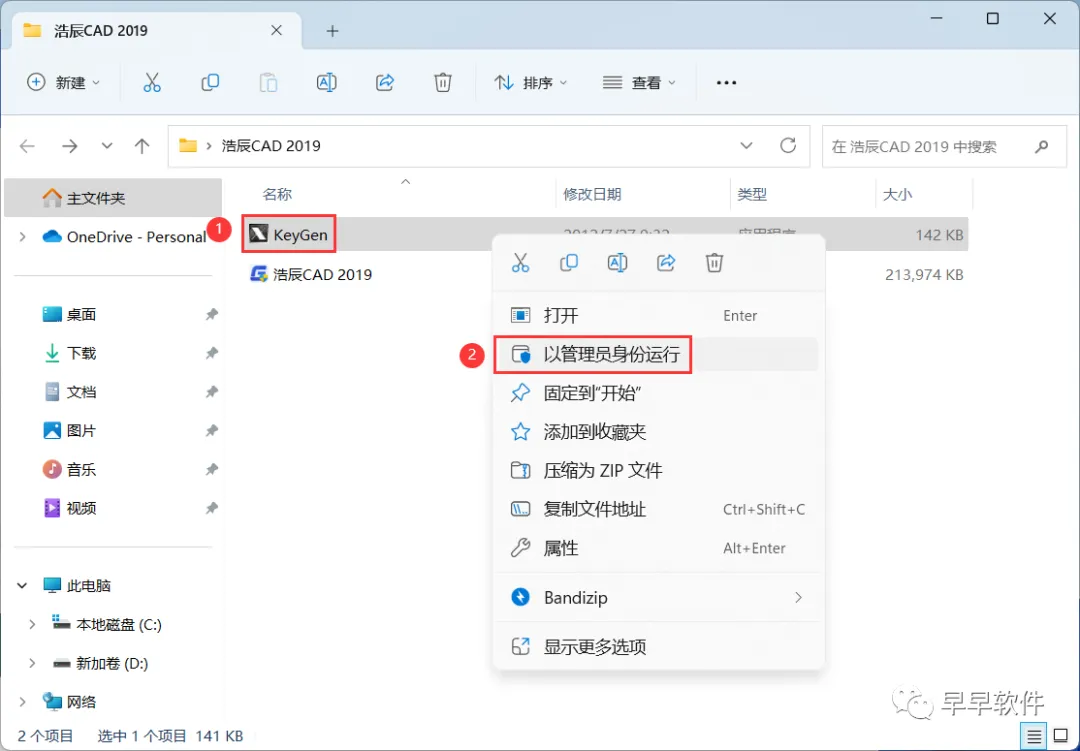Switch to details view in the status bar
The height and width of the screenshot is (751, 1080).
coord(1034,737)
